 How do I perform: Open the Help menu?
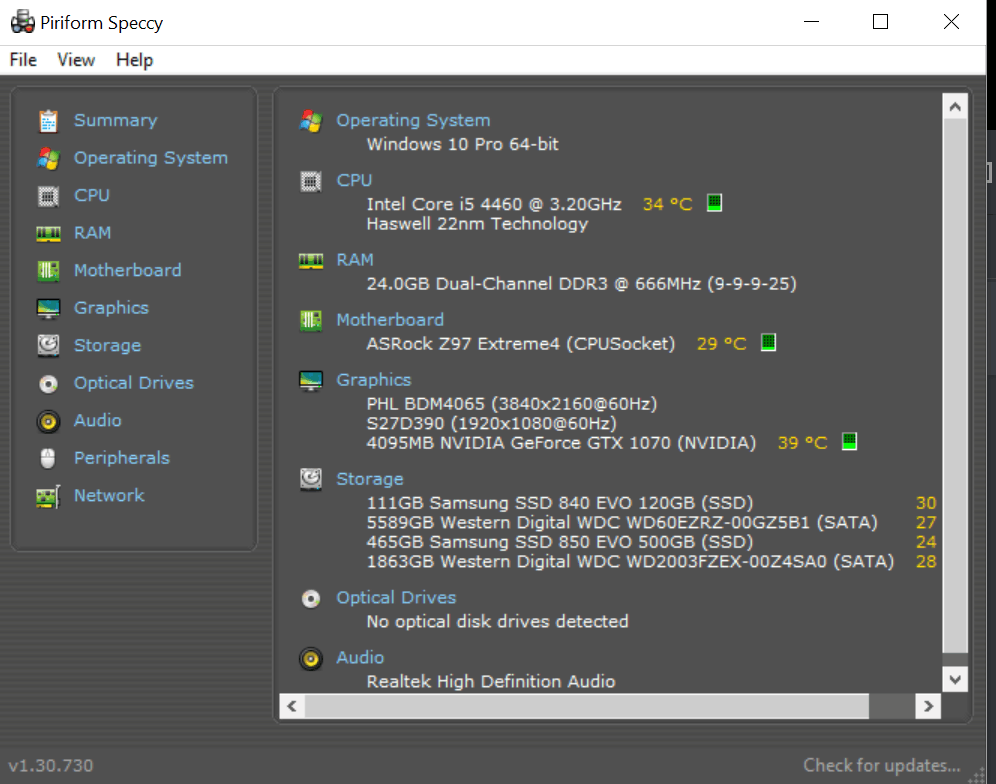[134, 60]
